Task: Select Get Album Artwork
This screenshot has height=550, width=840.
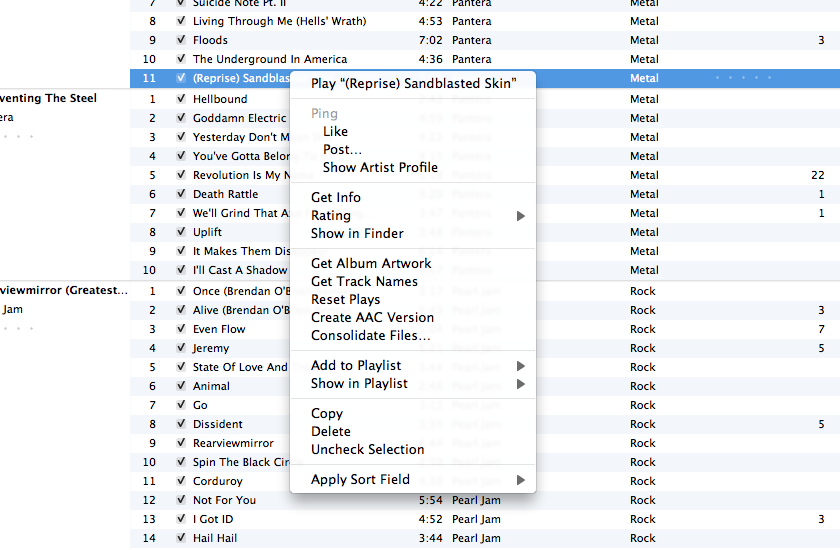Action: coord(371,263)
